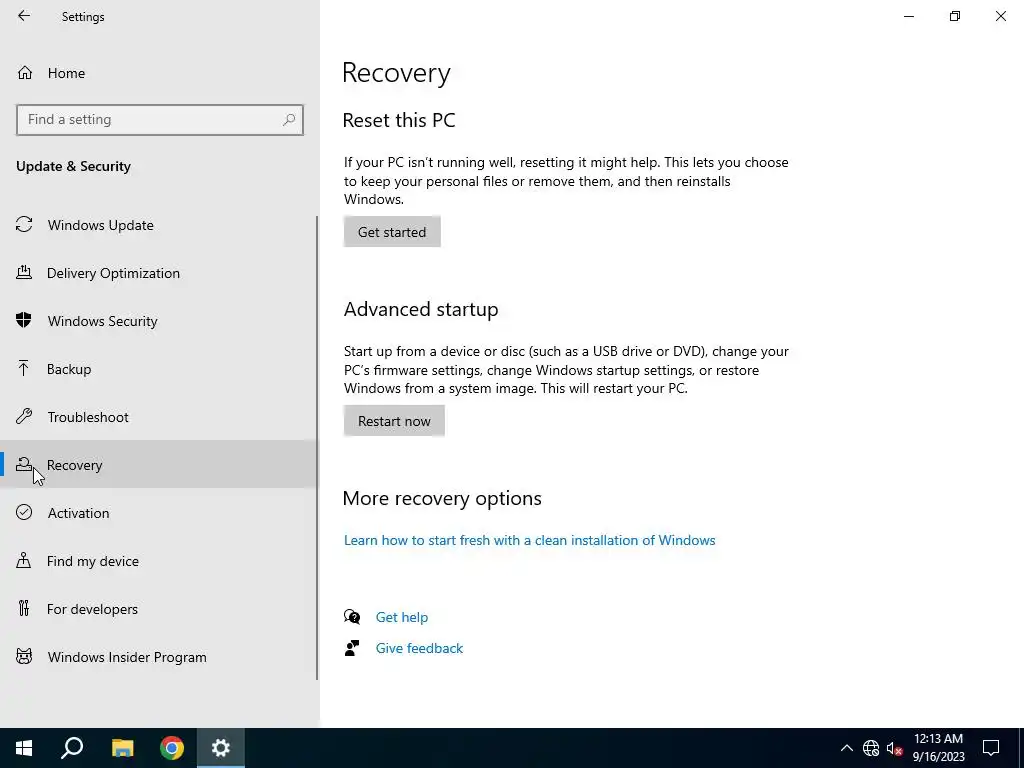Open the Windows Start menu

coord(24,748)
